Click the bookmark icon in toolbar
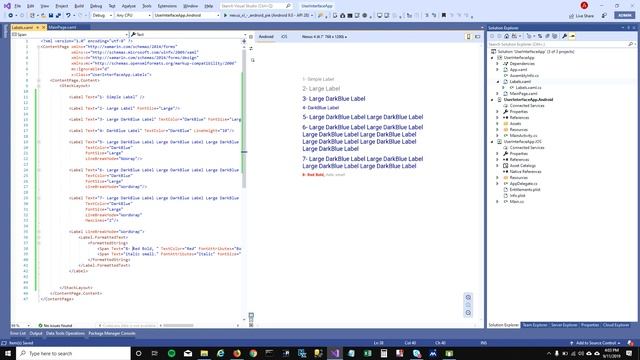 point(444,16)
